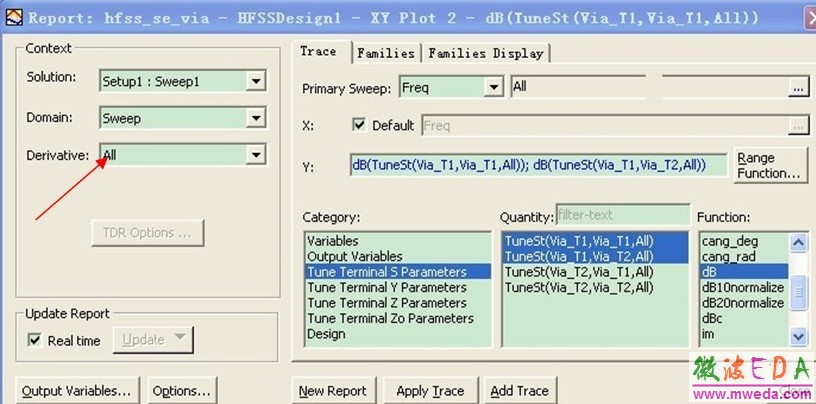
Task: Click the Y expression input field
Action: click(539, 165)
